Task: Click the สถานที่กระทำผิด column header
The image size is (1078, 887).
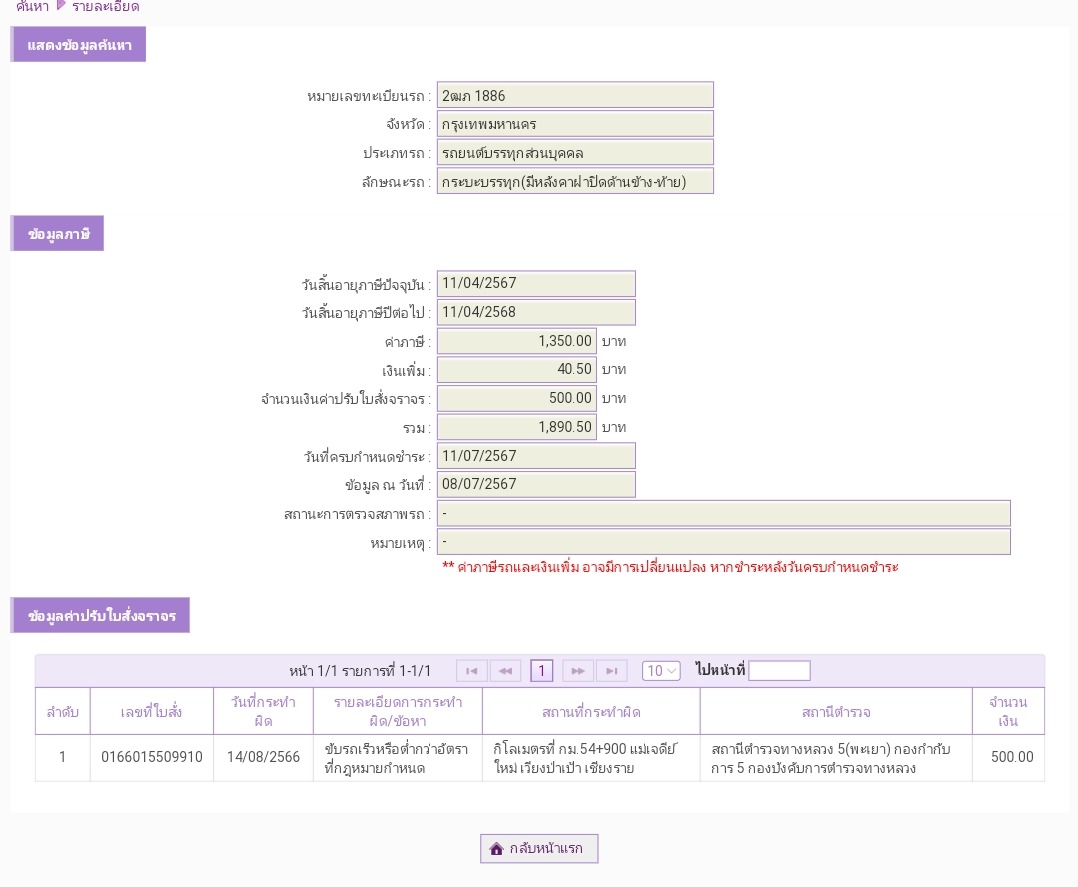Action: coord(591,712)
